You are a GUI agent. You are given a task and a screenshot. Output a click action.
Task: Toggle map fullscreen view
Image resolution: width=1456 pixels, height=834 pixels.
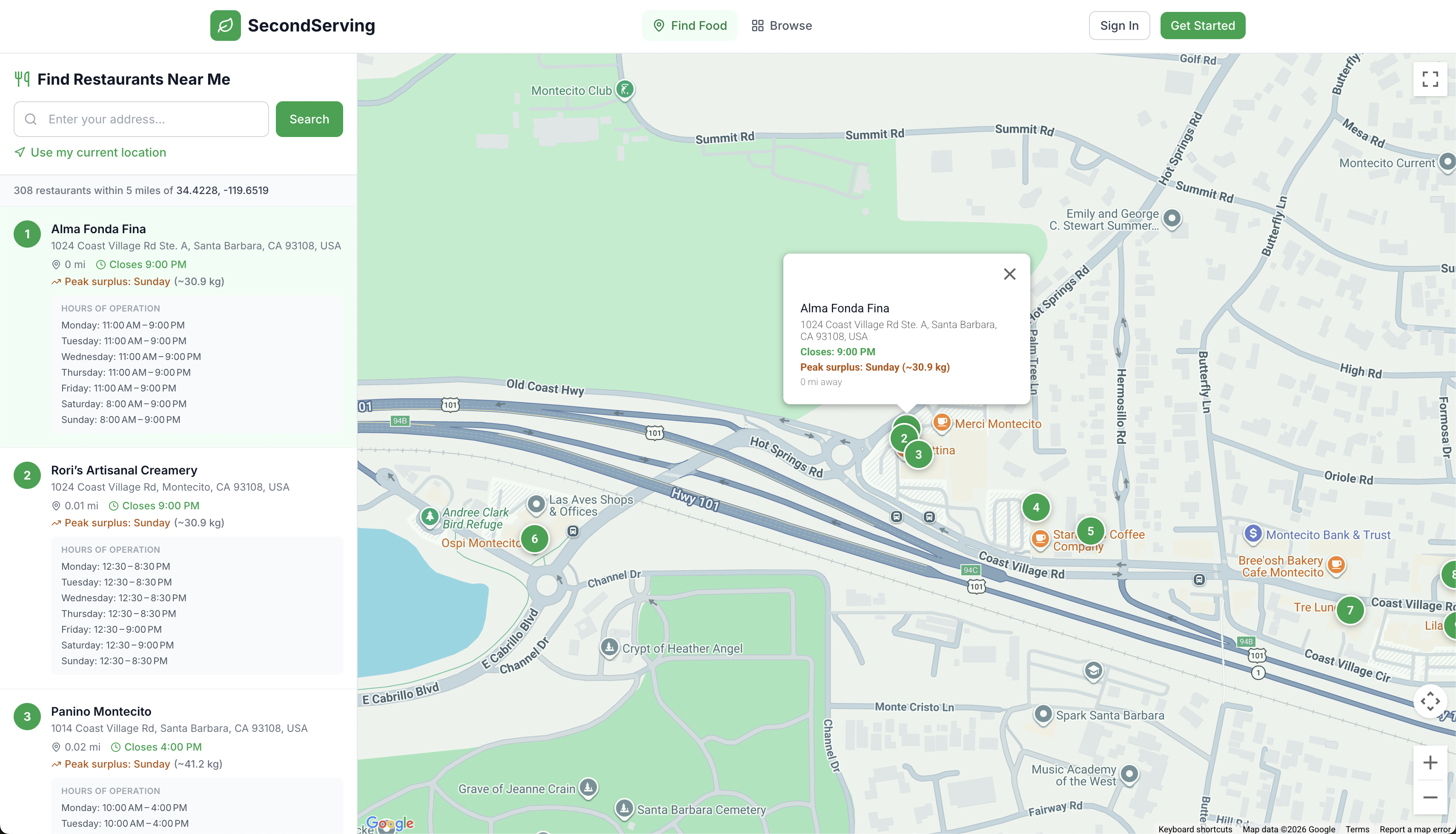1430,79
